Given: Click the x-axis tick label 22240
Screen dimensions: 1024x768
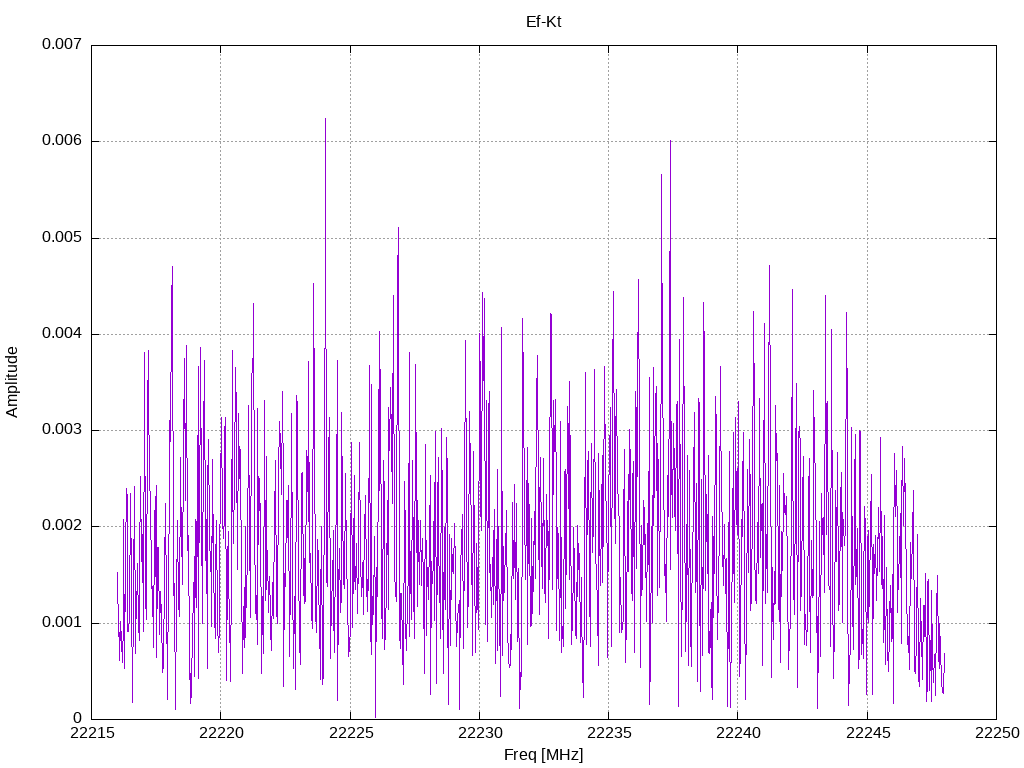Looking at the screenshot, I should 738,733.
